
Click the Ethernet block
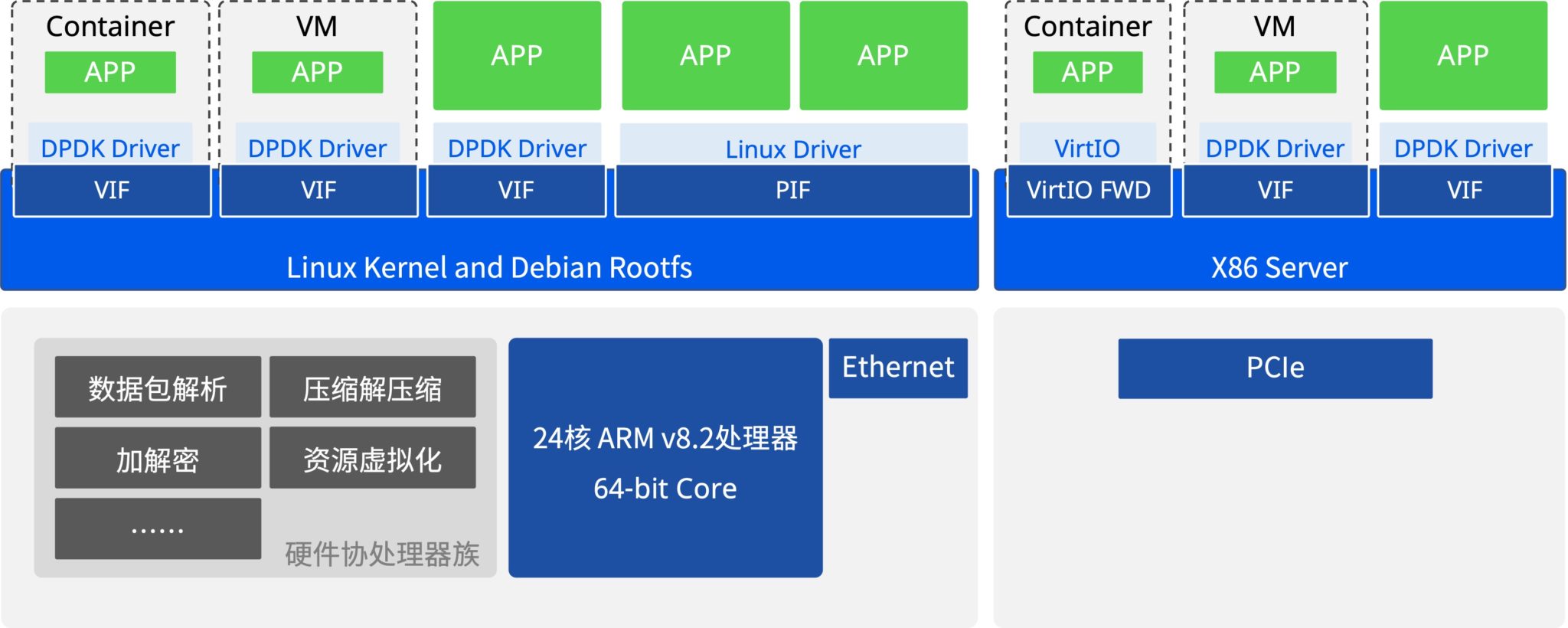click(x=897, y=368)
